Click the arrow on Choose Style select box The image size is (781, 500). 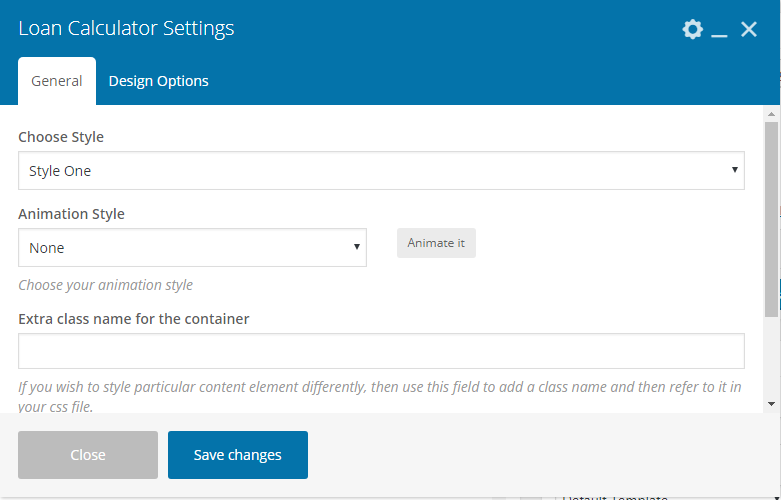coord(735,171)
